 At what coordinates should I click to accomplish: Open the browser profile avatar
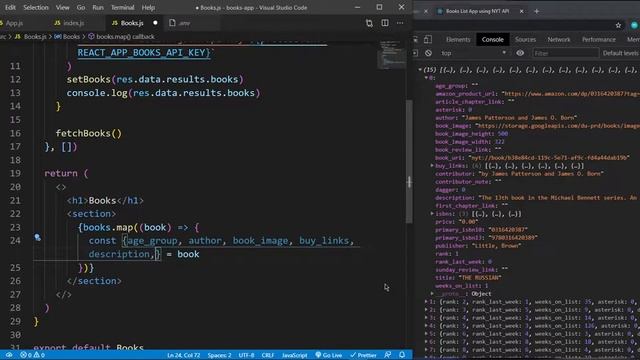(635, 25)
